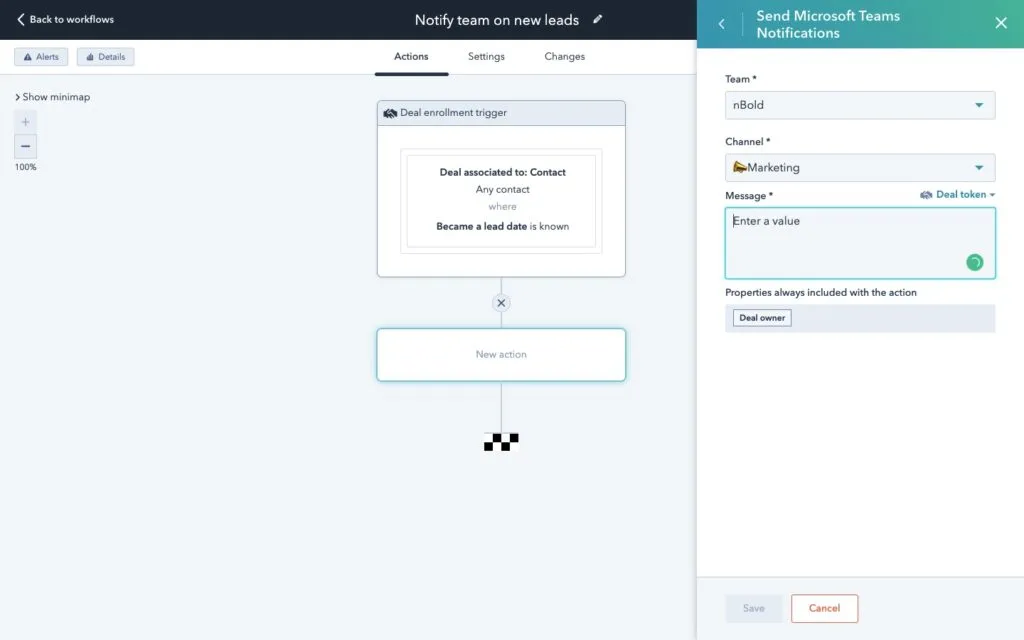Screen dimensions: 1024x640
Task: Select the New action placeholder card
Action: click(x=501, y=355)
